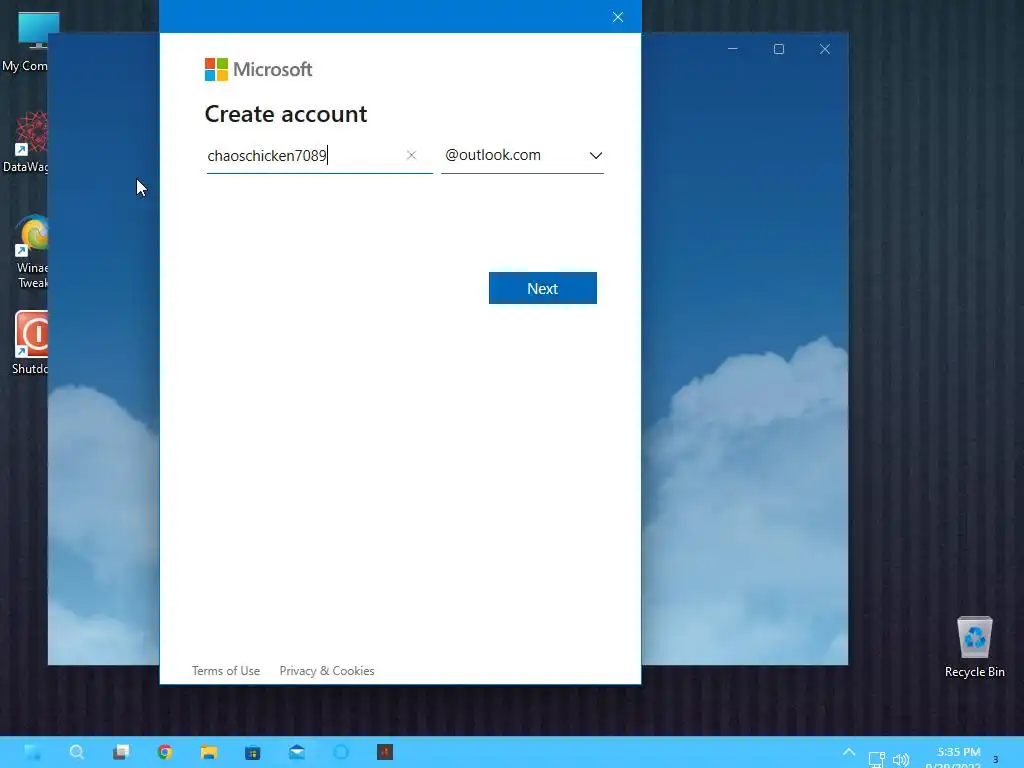Minimize the background sky window
Screen dimensions: 1024x768
733,49
